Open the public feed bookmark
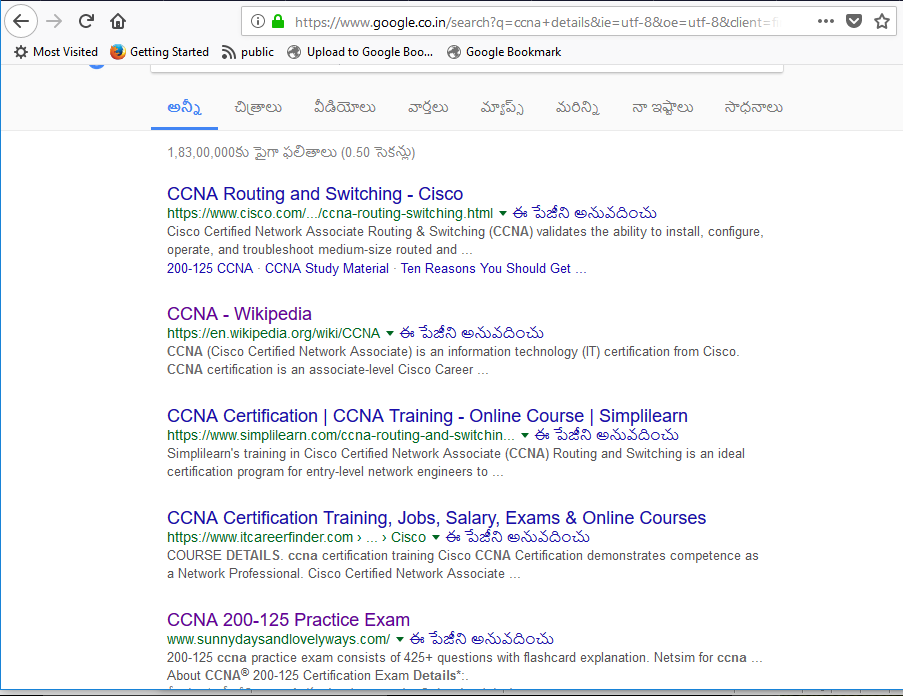The image size is (903, 696). [248, 52]
